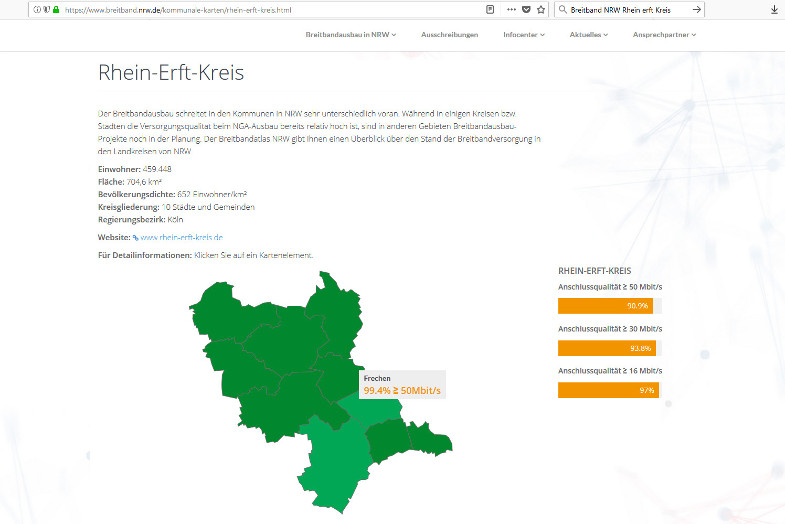785x524 pixels.
Task: Click the ≥ 50 Mbit/s orange progress bar
Action: click(x=605, y=306)
